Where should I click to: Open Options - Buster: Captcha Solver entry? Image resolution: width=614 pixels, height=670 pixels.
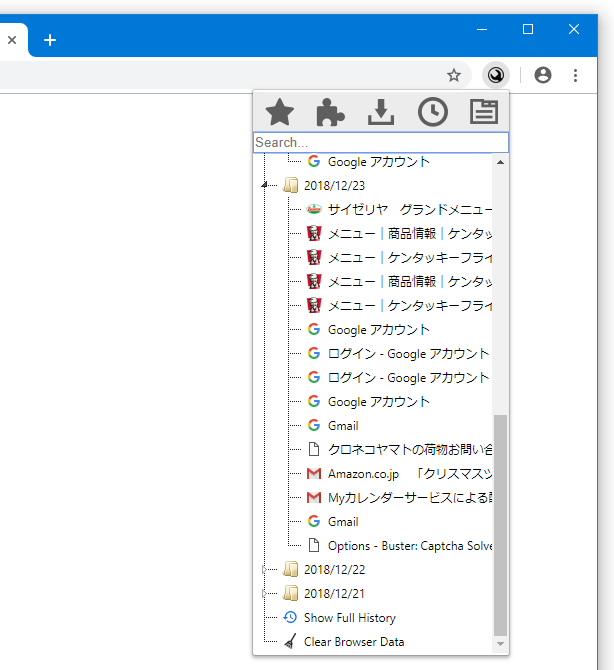(410, 546)
